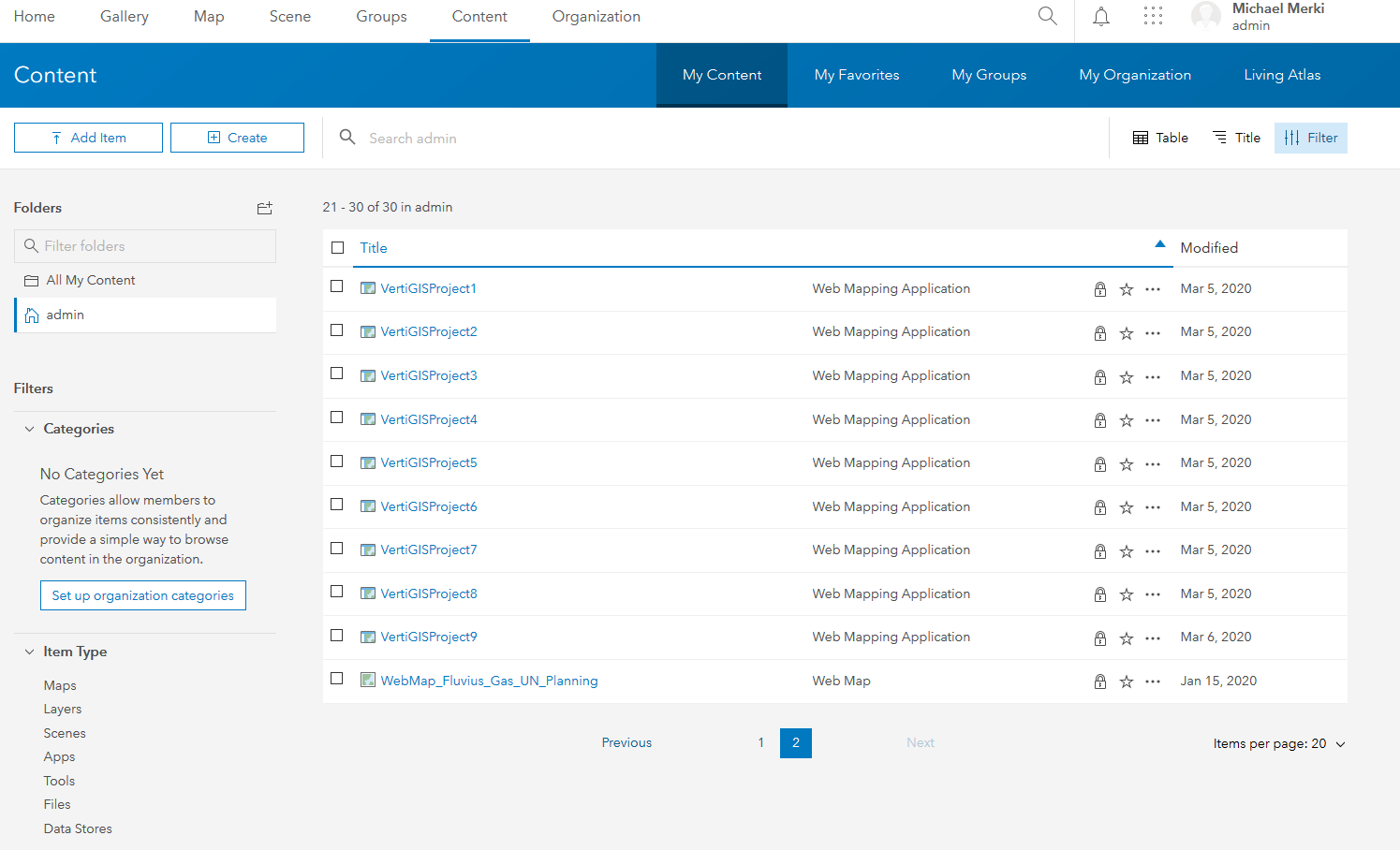Open more options for VertiGISProject4
This screenshot has width=1400, height=850.
pyautogui.click(x=1153, y=420)
